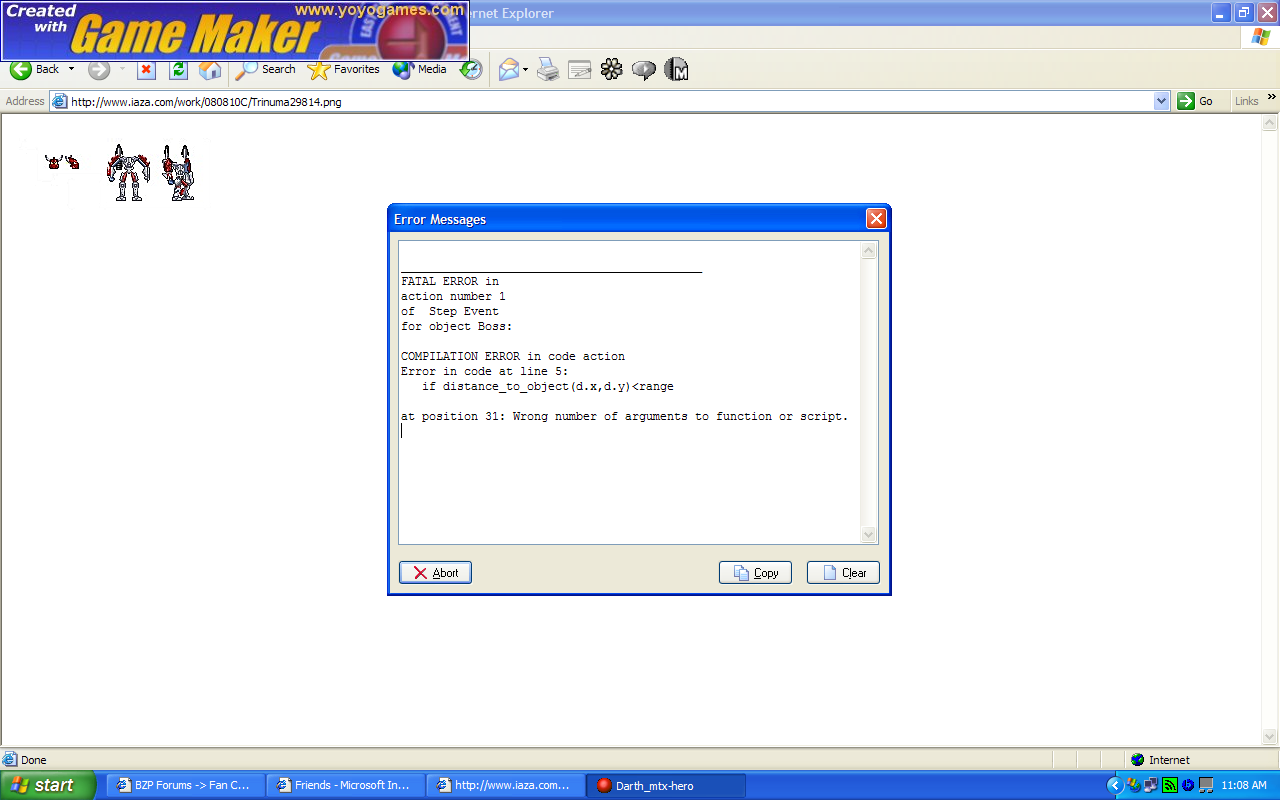Screen dimensions: 1280x800
Task: Stop loading the current page
Action: pyautogui.click(x=147, y=70)
